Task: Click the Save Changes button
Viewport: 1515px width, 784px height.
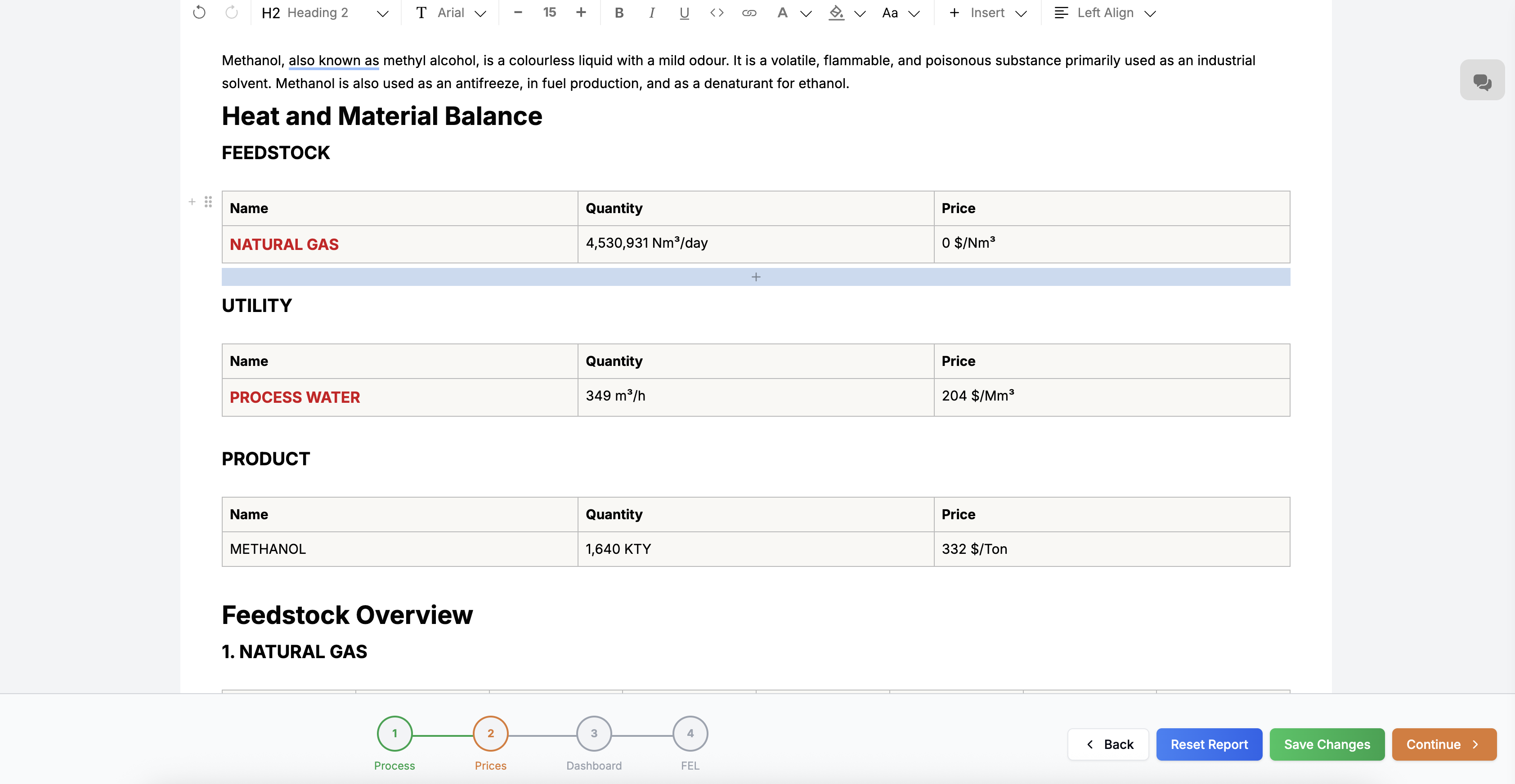Action: pos(1327,744)
